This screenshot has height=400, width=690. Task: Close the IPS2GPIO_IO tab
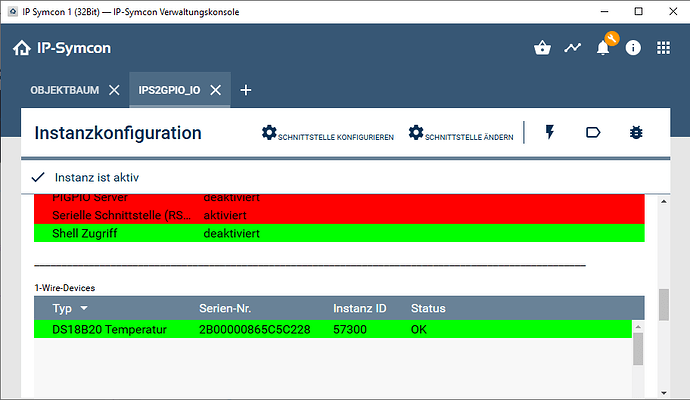click(x=217, y=90)
